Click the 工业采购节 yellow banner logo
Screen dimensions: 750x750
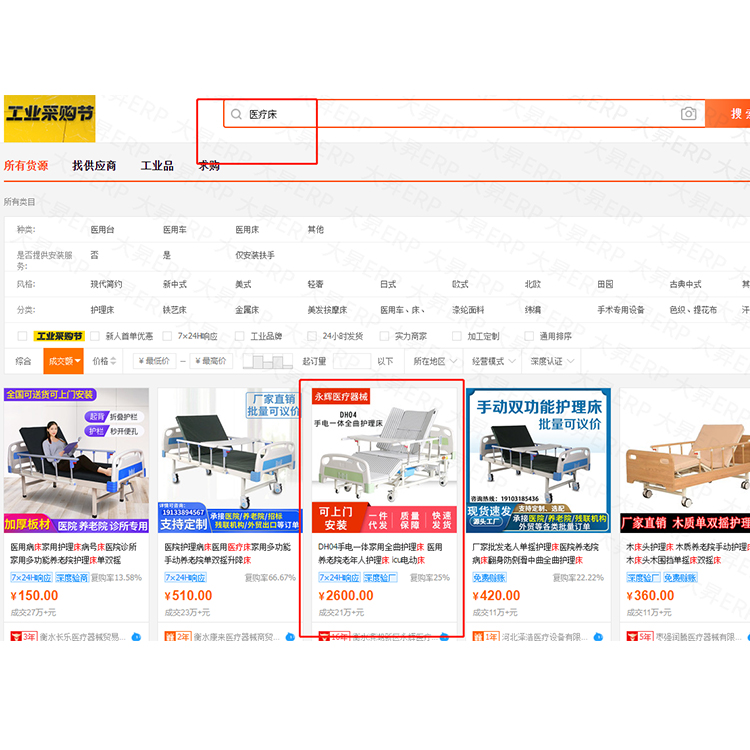pyautogui.click(x=50, y=118)
